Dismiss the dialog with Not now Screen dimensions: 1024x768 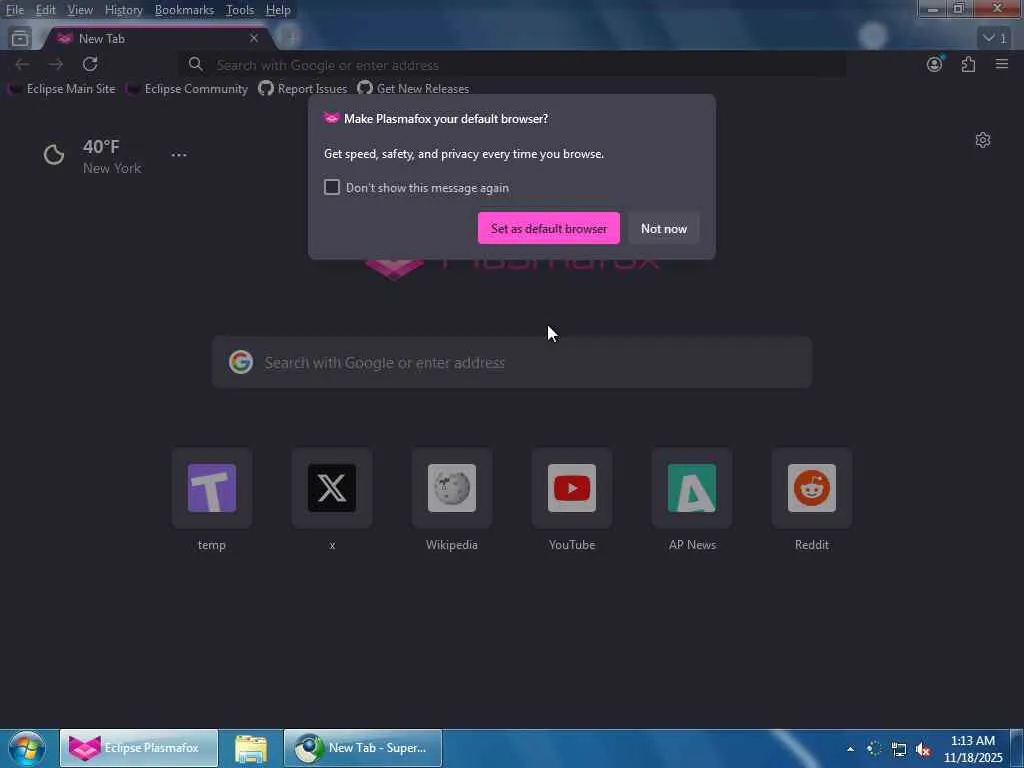click(x=664, y=229)
